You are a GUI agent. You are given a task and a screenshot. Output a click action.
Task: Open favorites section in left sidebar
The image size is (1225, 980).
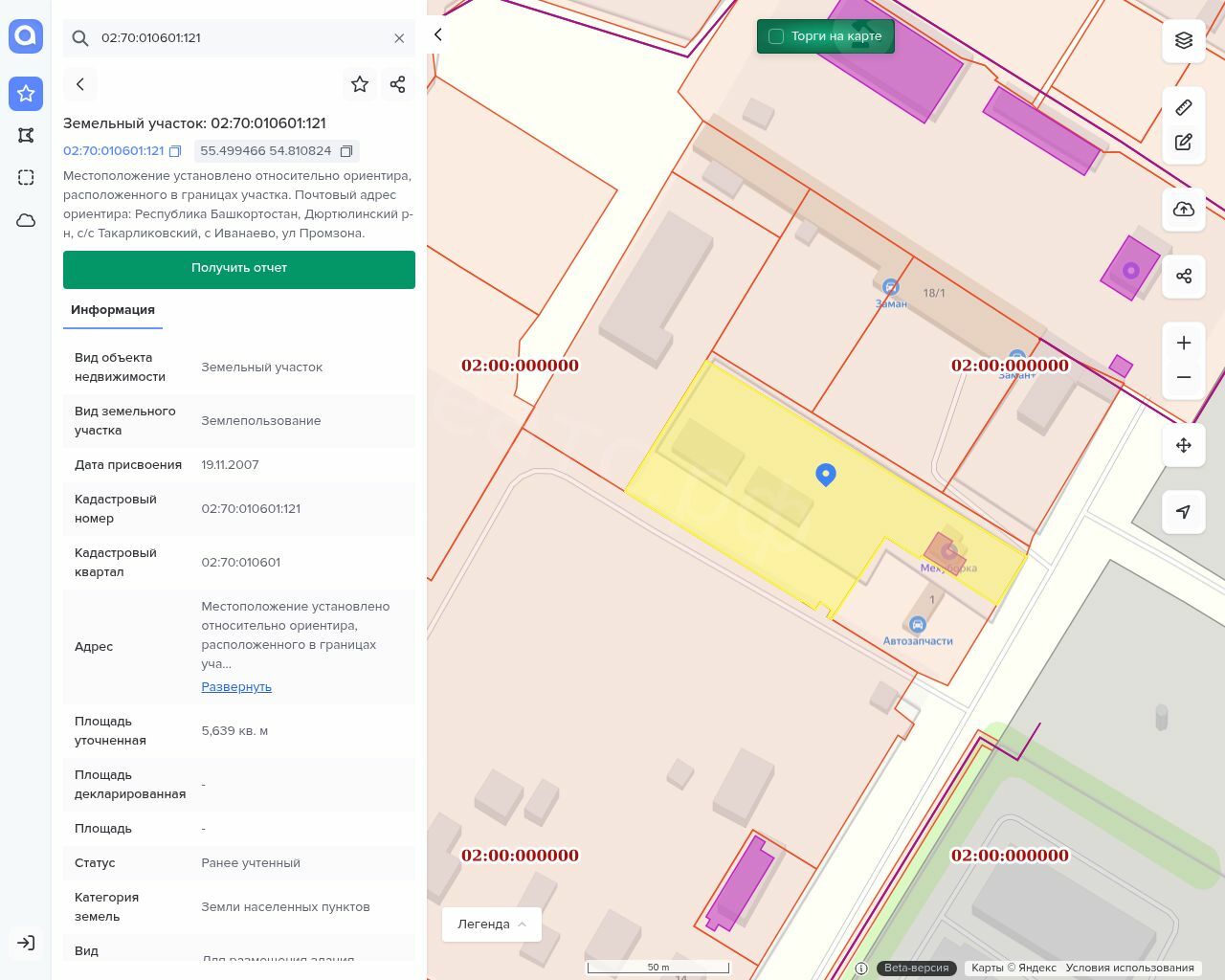tap(26, 94)
